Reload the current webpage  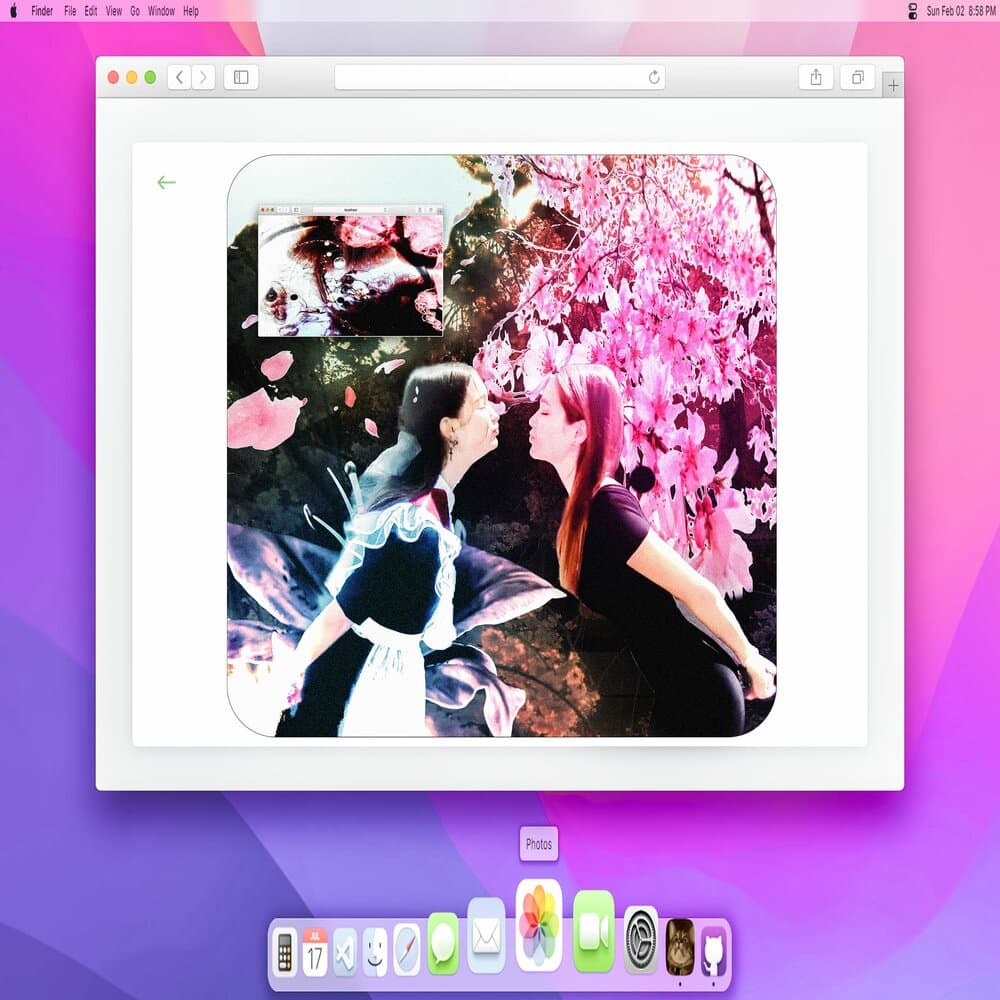(x=653, y=77)
